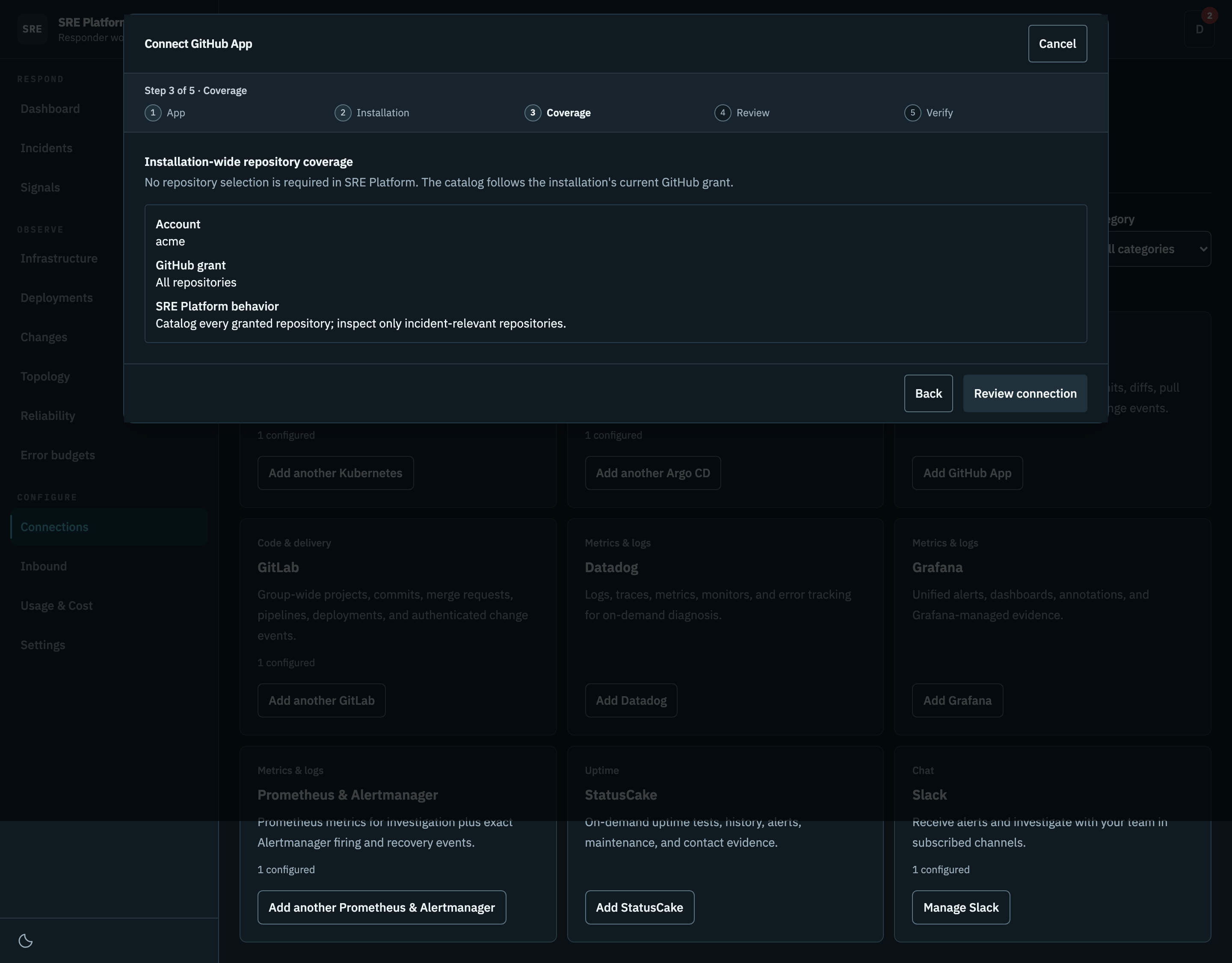The width and height of the screenshot is (1232, 963).
Task: Click Add StatusCake button
Action: click(x=639, y=907)
